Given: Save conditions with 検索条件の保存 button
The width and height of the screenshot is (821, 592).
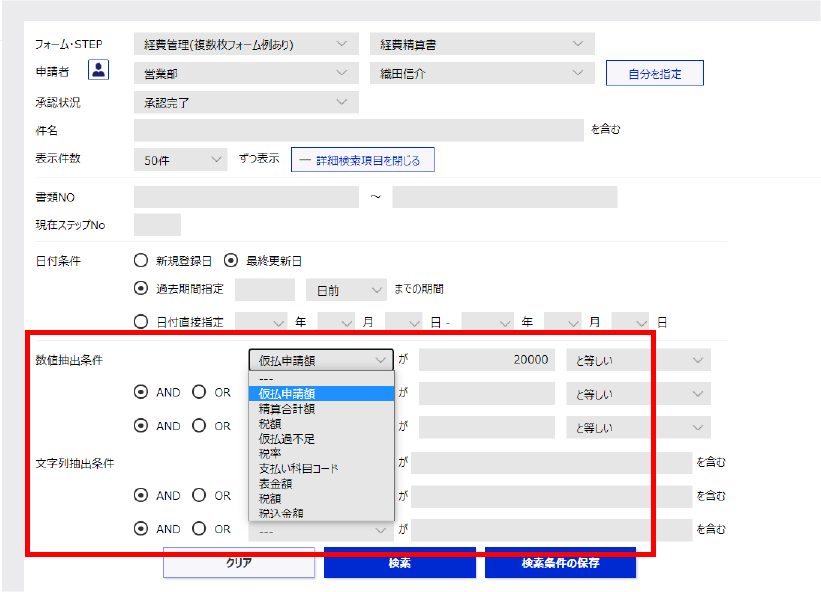Looking at the screenshot, I should coord(560,562).
